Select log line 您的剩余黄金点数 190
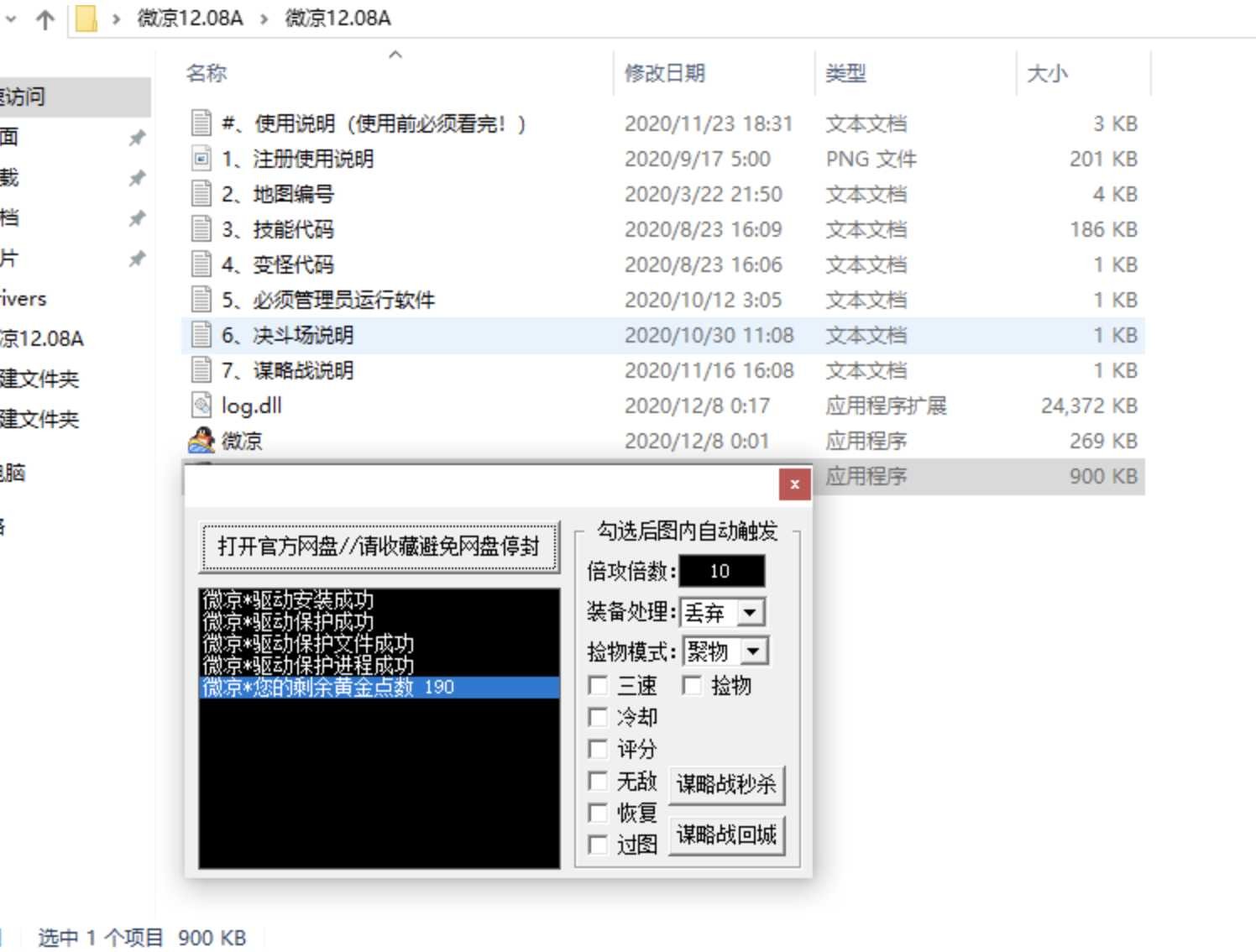The width and height of the screenshot is (1256, 952). pyautogui.click(x=379, y=688)
